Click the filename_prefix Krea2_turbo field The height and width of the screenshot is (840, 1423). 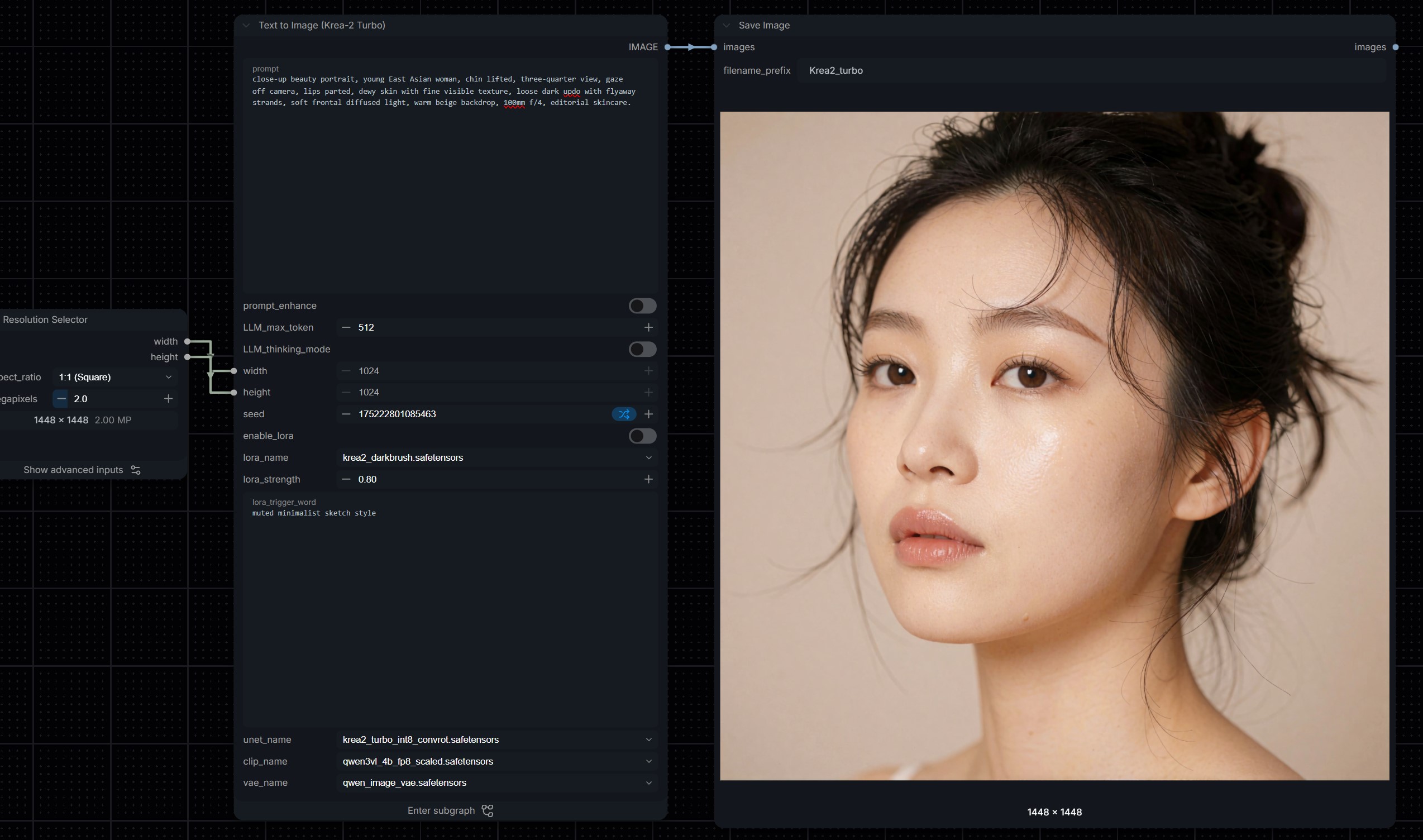click(1092, 71)
